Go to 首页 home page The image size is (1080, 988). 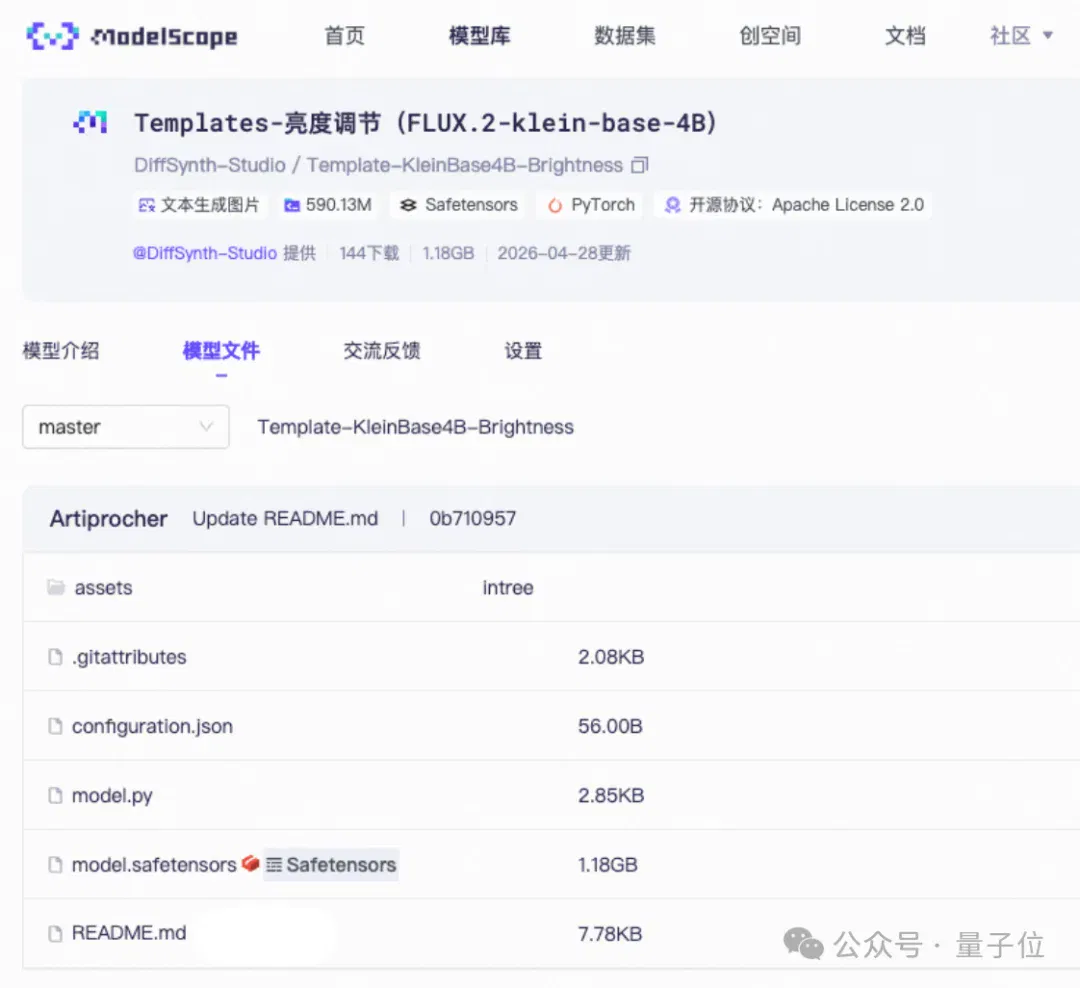(x=344, y=36)
